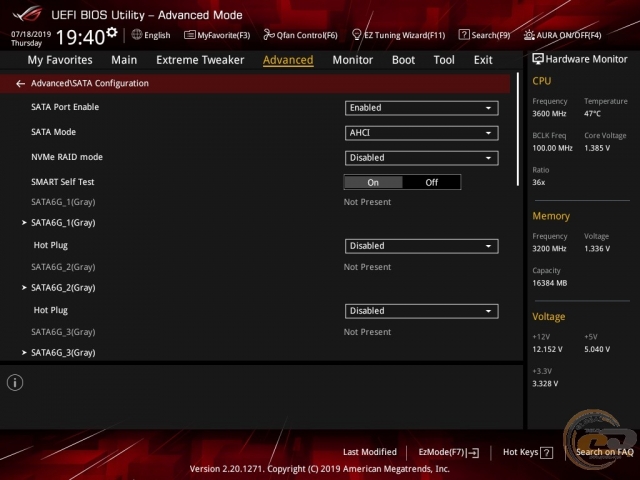Viewport: 640px width, 480px height.
Task: Click the EzMode exit arrow icon
Action: pos(473,453)
